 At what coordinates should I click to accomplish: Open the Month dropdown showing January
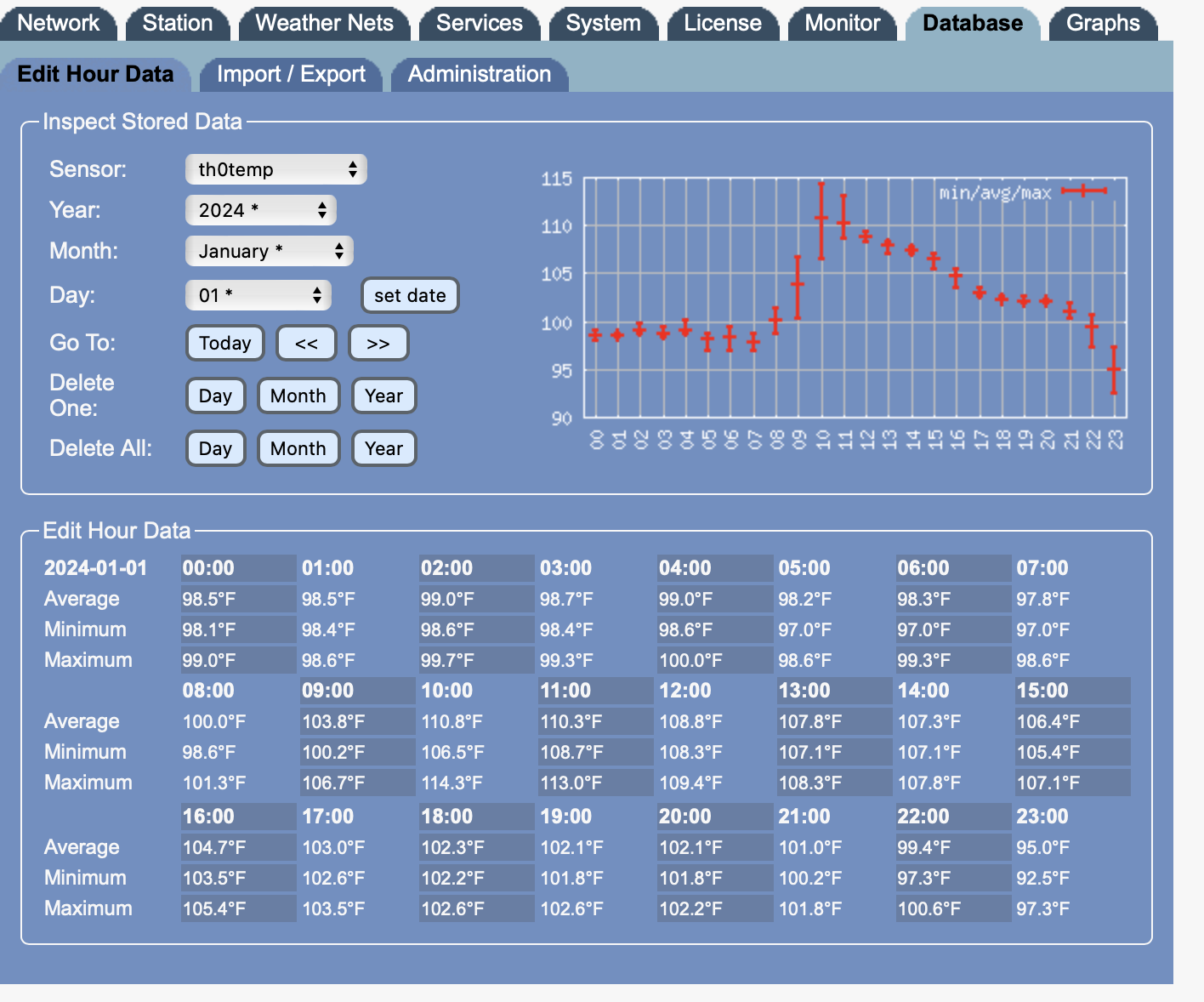270,251
